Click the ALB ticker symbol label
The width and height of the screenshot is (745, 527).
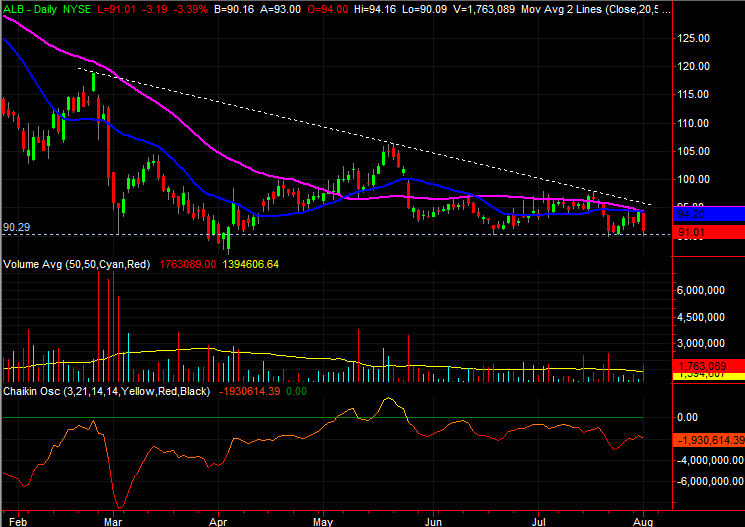coord(15,7)
